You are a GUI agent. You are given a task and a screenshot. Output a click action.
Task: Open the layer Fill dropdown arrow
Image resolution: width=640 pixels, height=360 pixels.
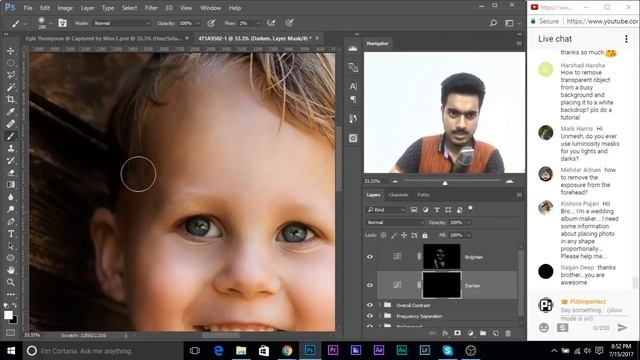click(468, 236)
